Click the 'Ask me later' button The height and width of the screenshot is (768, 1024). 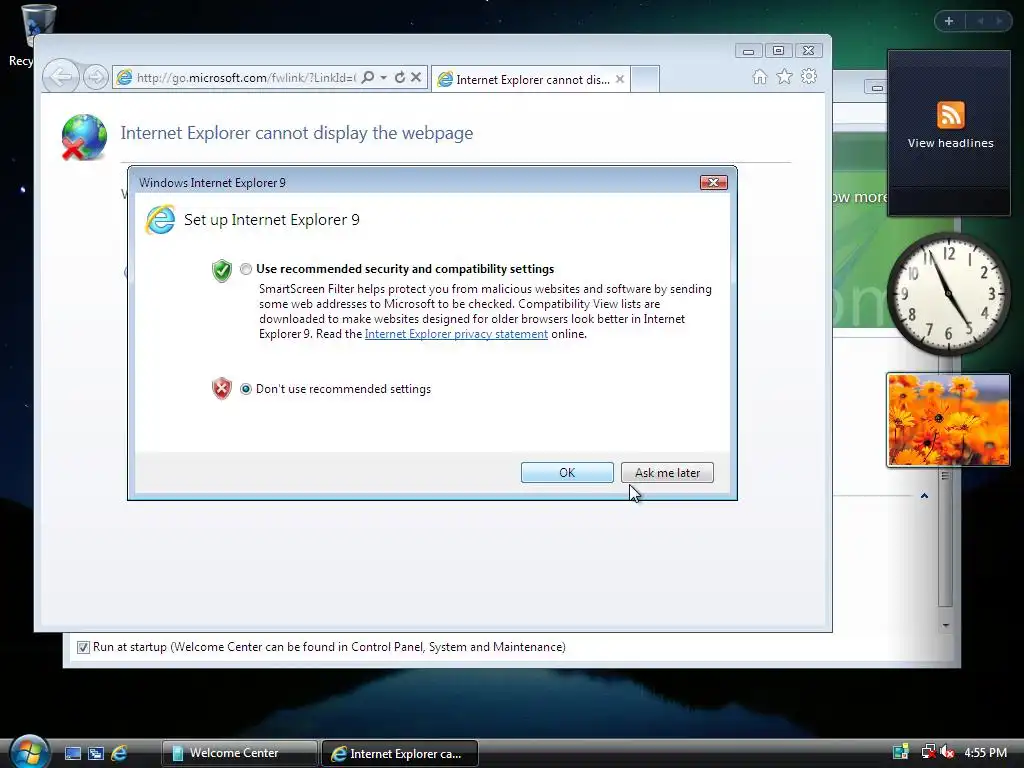[667, 472]
